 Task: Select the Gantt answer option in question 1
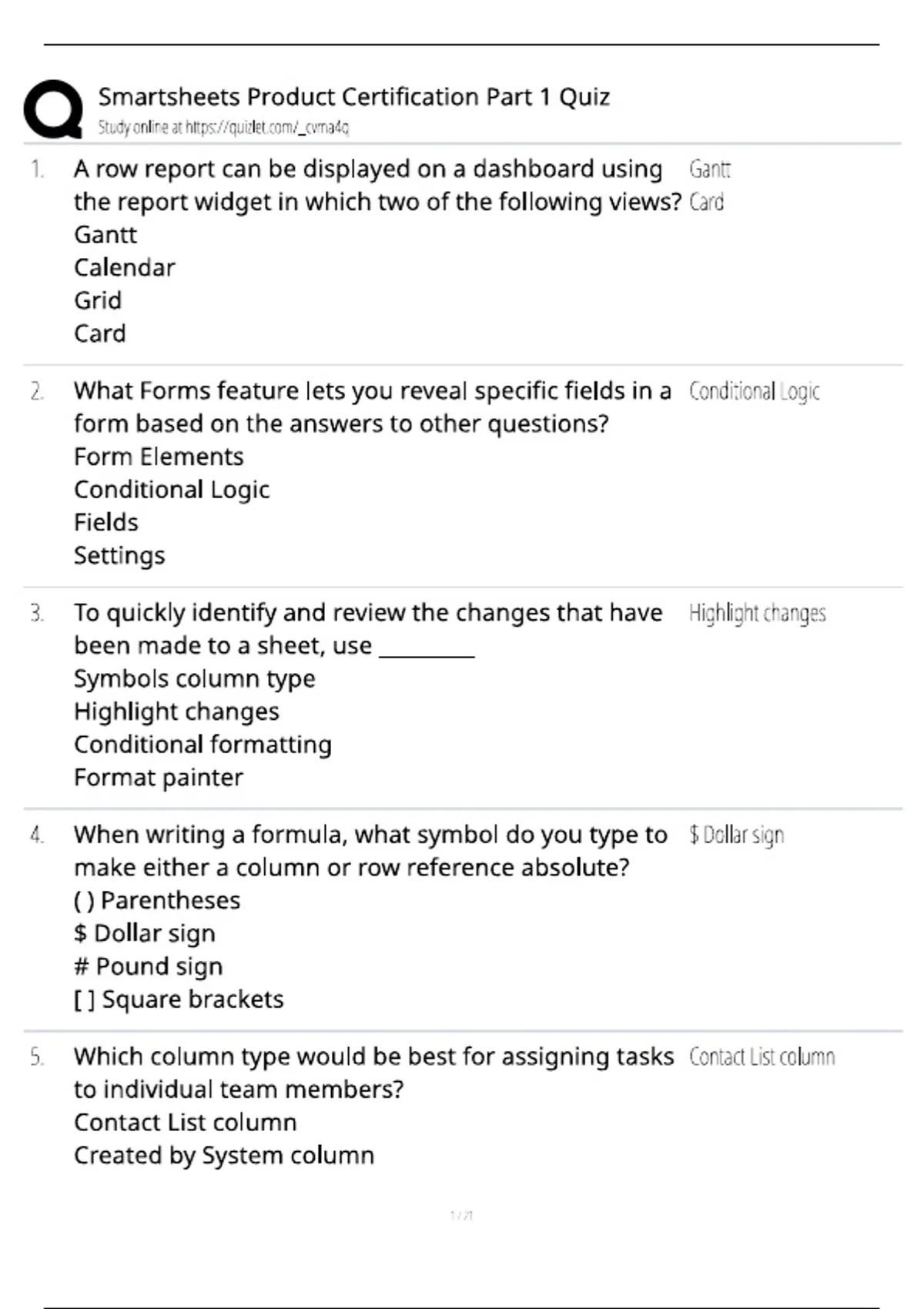pos(105,234)
